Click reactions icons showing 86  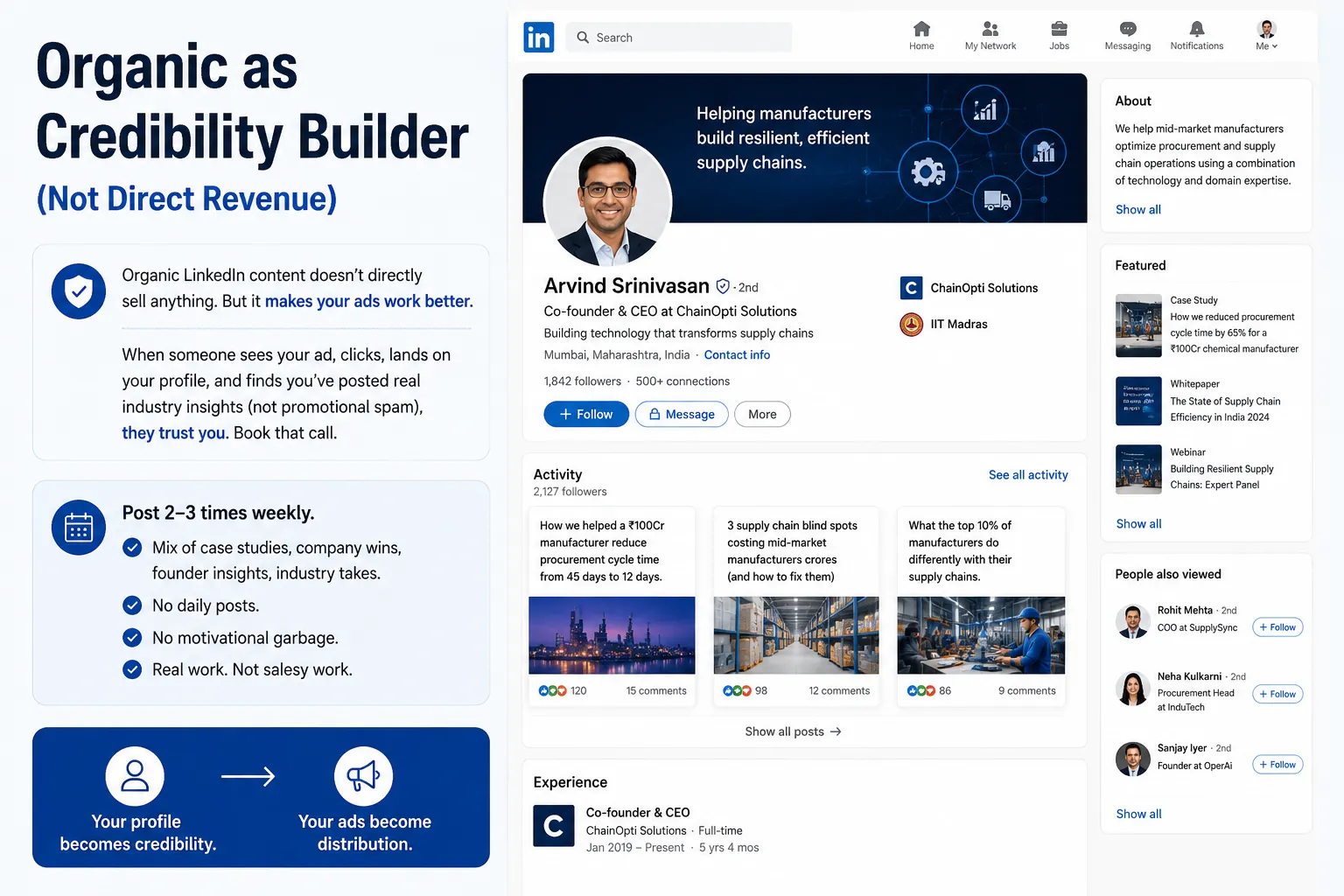(x=921, y=690)
